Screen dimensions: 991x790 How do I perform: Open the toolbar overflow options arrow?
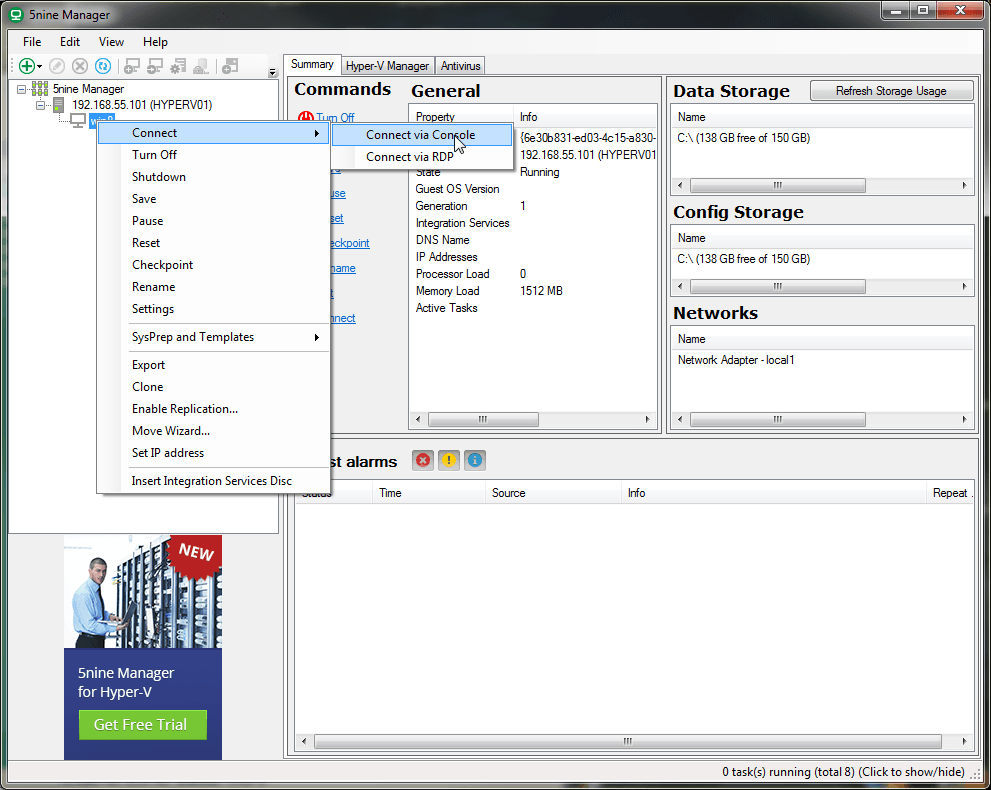click(x=273, y=72)
